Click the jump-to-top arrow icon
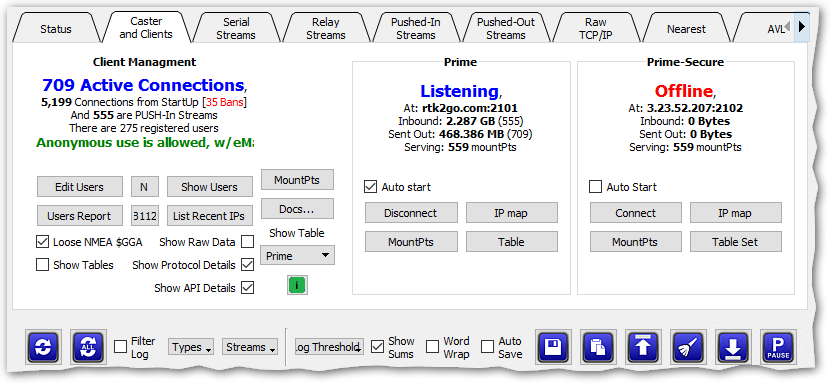Viewport: 830px width, 383px height. pyautogui.click(x=643, y=348)
